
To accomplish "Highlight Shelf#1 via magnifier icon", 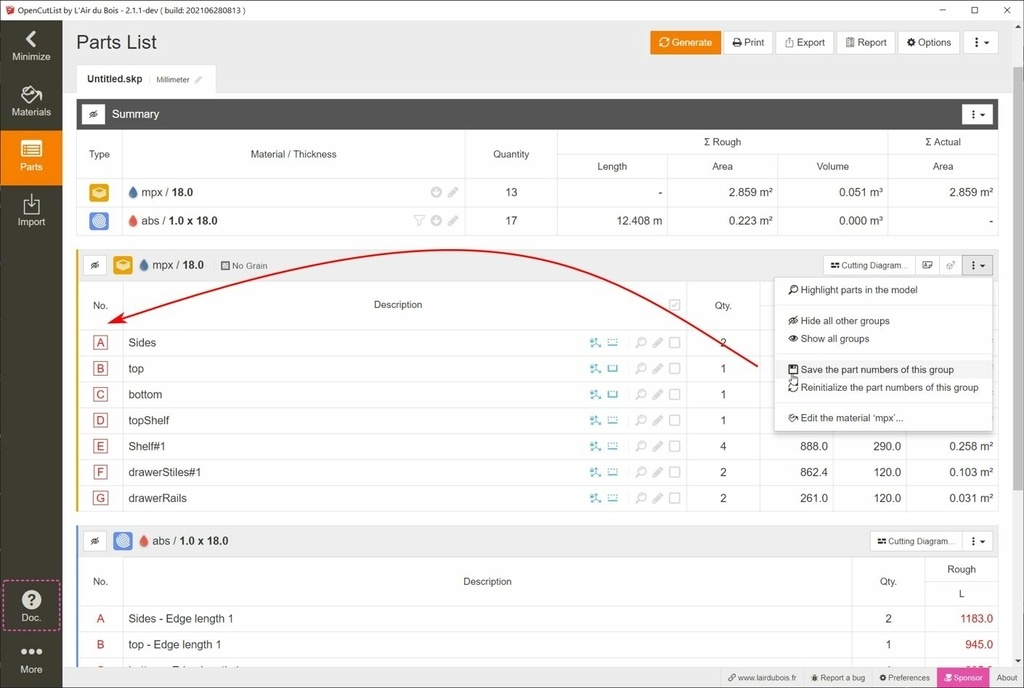I will pos(641,446).
